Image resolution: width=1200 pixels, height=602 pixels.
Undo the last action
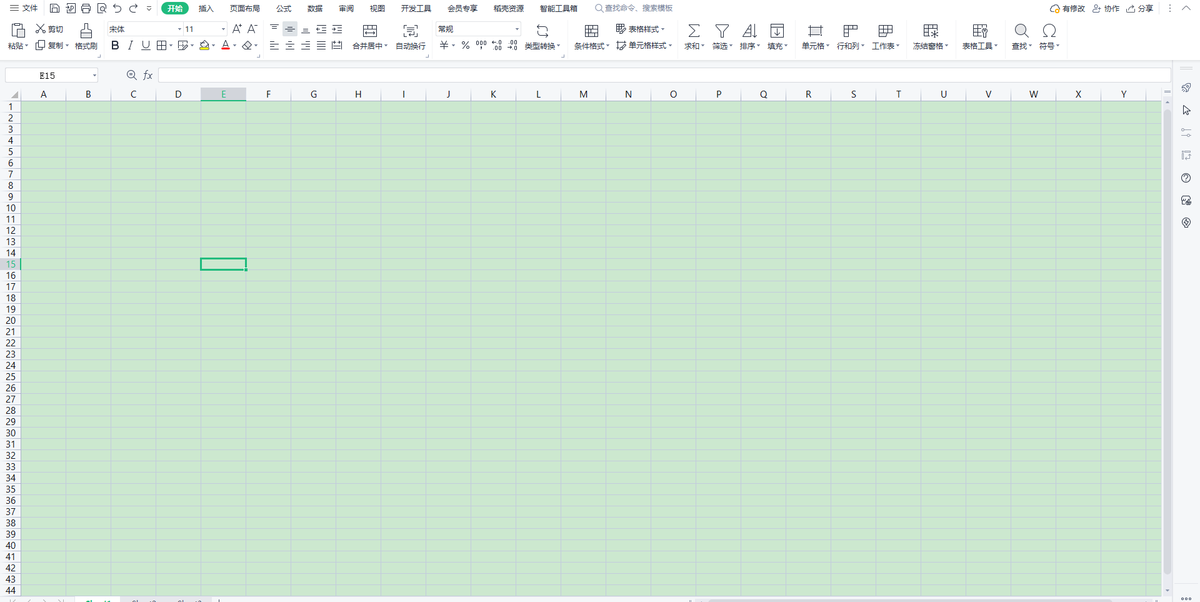[117, 8]
